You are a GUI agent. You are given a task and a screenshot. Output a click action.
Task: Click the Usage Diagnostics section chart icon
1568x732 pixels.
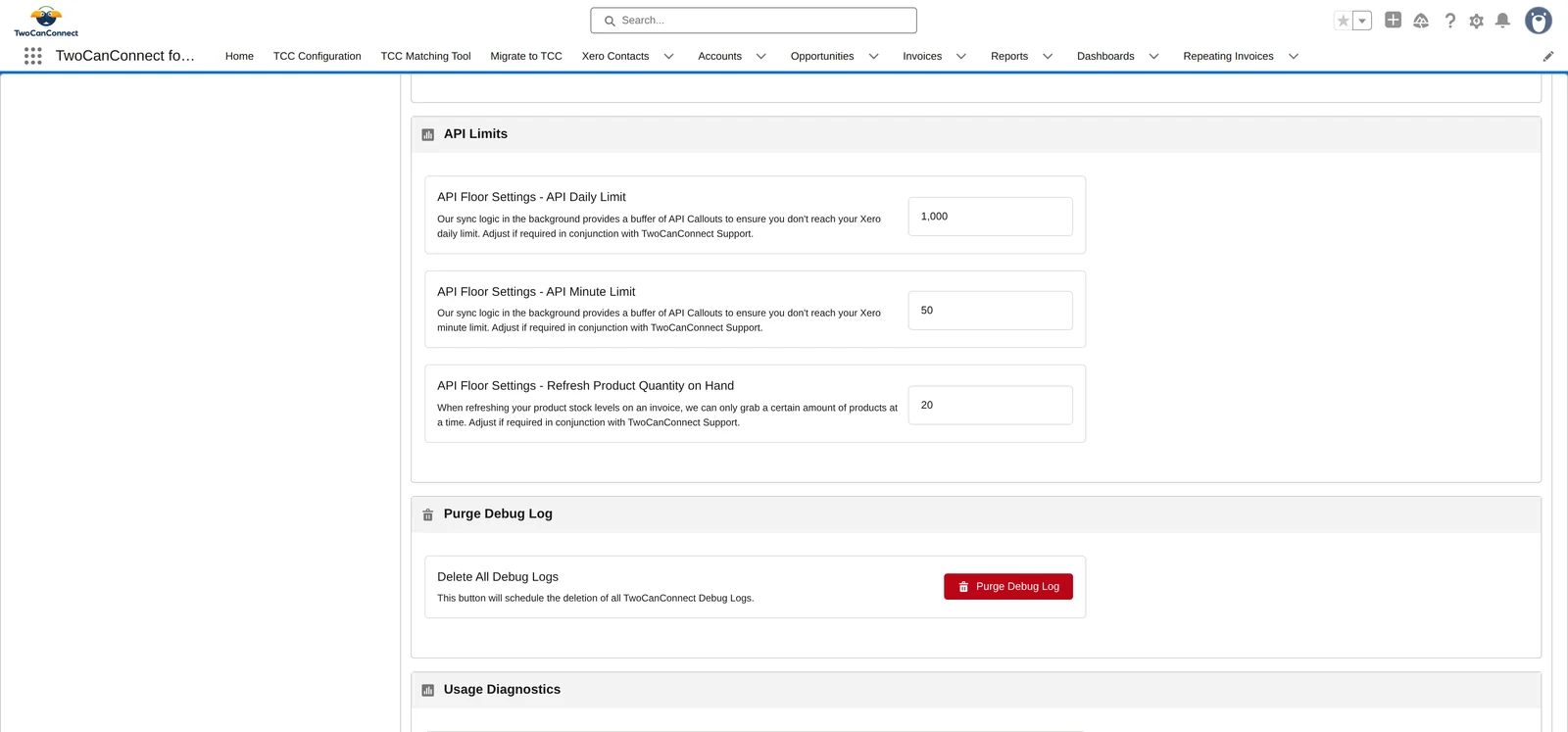tap(427, 690)
